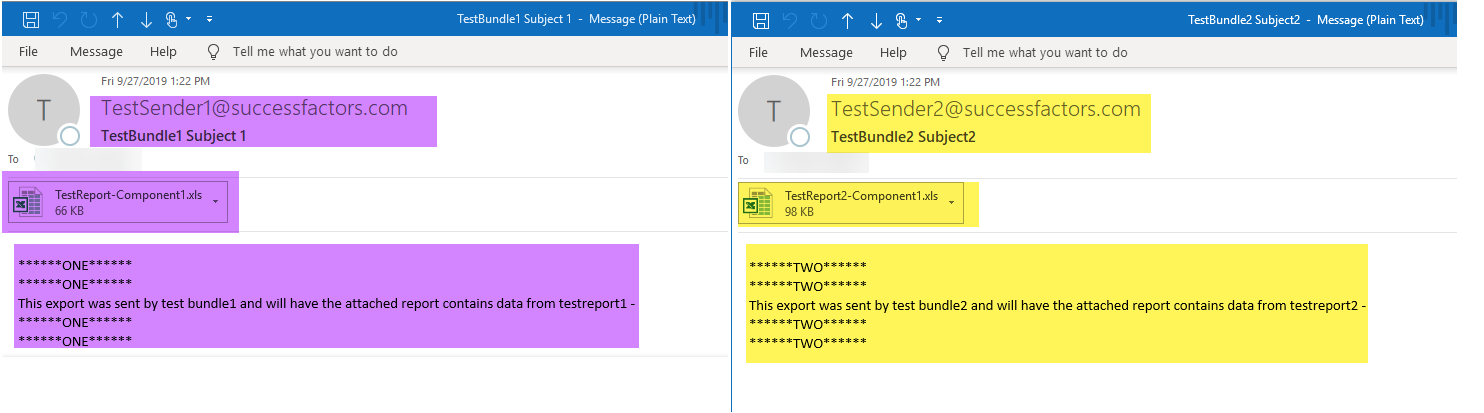This screenshot has width=1484, height=413.
Task: Click sentence about test bundle2 export
Action: coord(1058,304)
